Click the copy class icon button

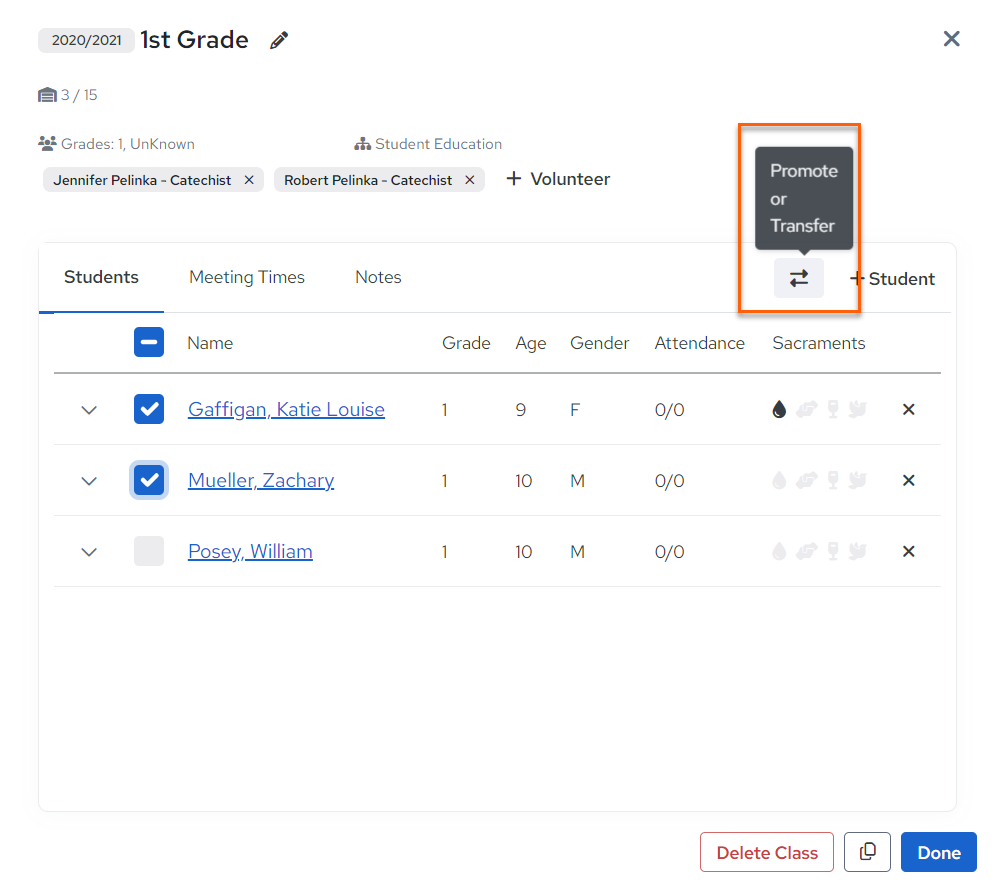[867, 853]
